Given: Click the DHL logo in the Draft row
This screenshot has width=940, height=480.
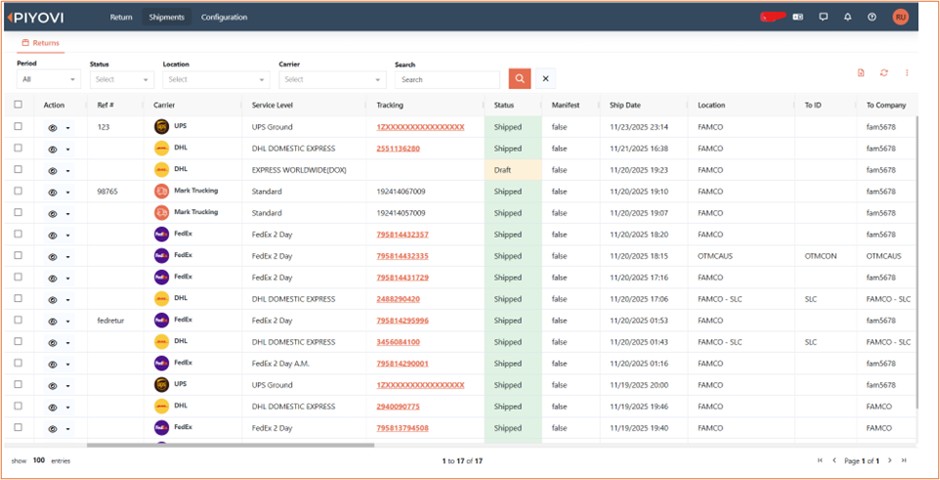Looking at the screenshot, I should pos(161,170).
